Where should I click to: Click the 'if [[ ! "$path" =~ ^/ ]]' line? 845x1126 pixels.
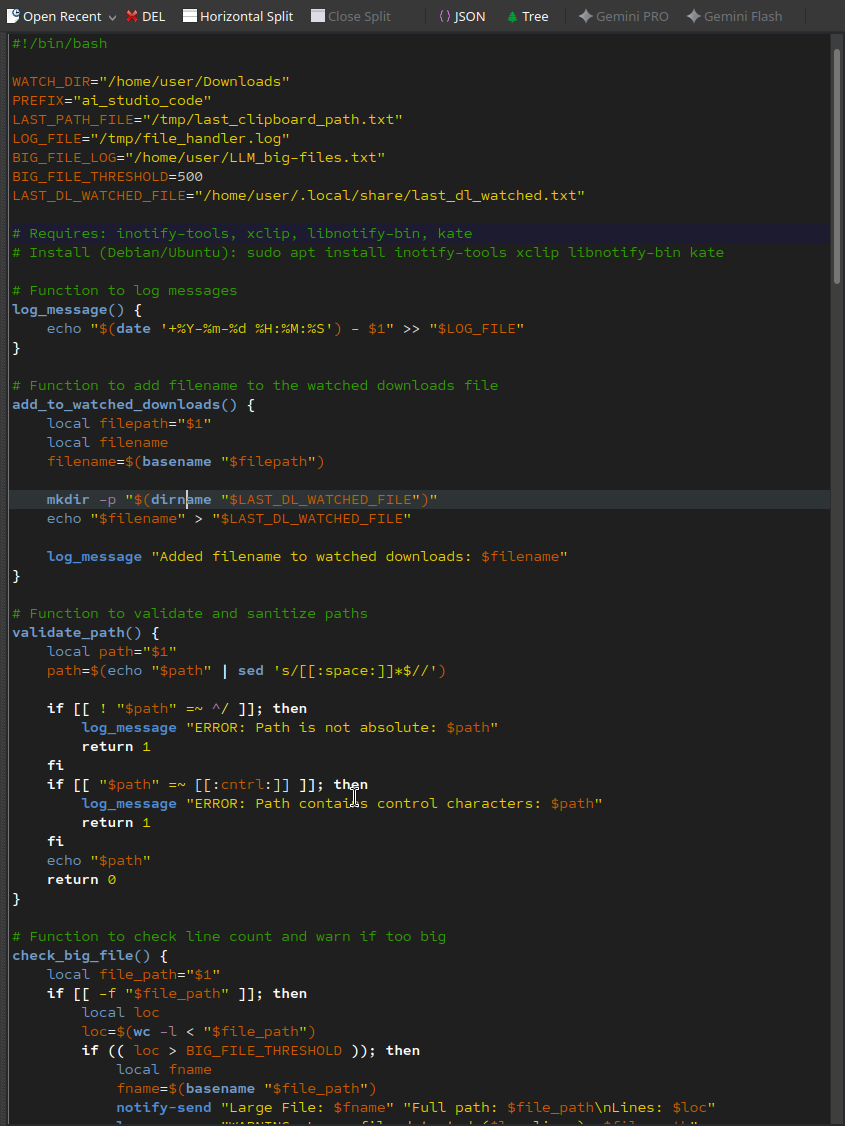pyautogui.click(x=177, y=709)
